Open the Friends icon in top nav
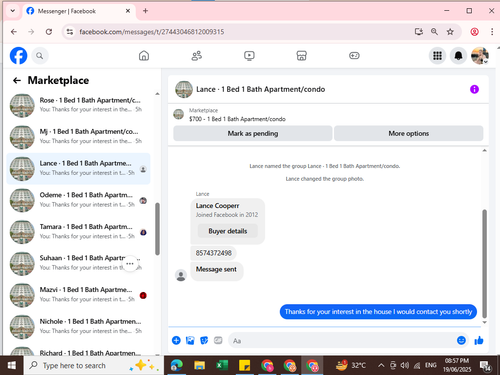This screenshot has width=500, height=375. (x=197, y=56)
